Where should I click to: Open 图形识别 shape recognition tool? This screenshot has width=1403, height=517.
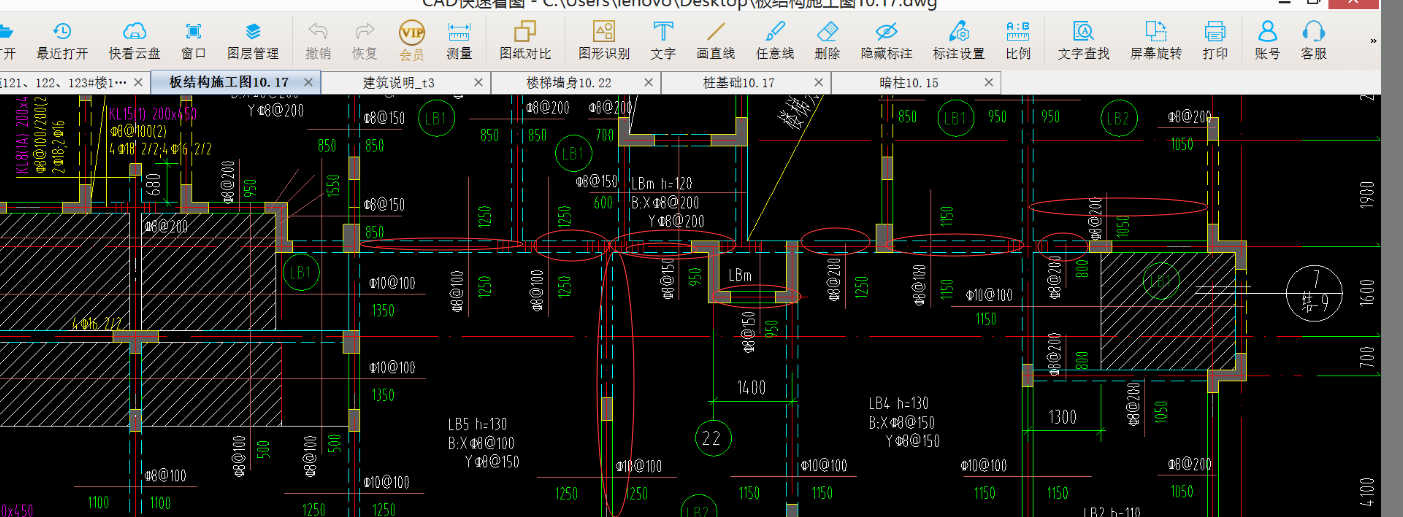[604, 41]
